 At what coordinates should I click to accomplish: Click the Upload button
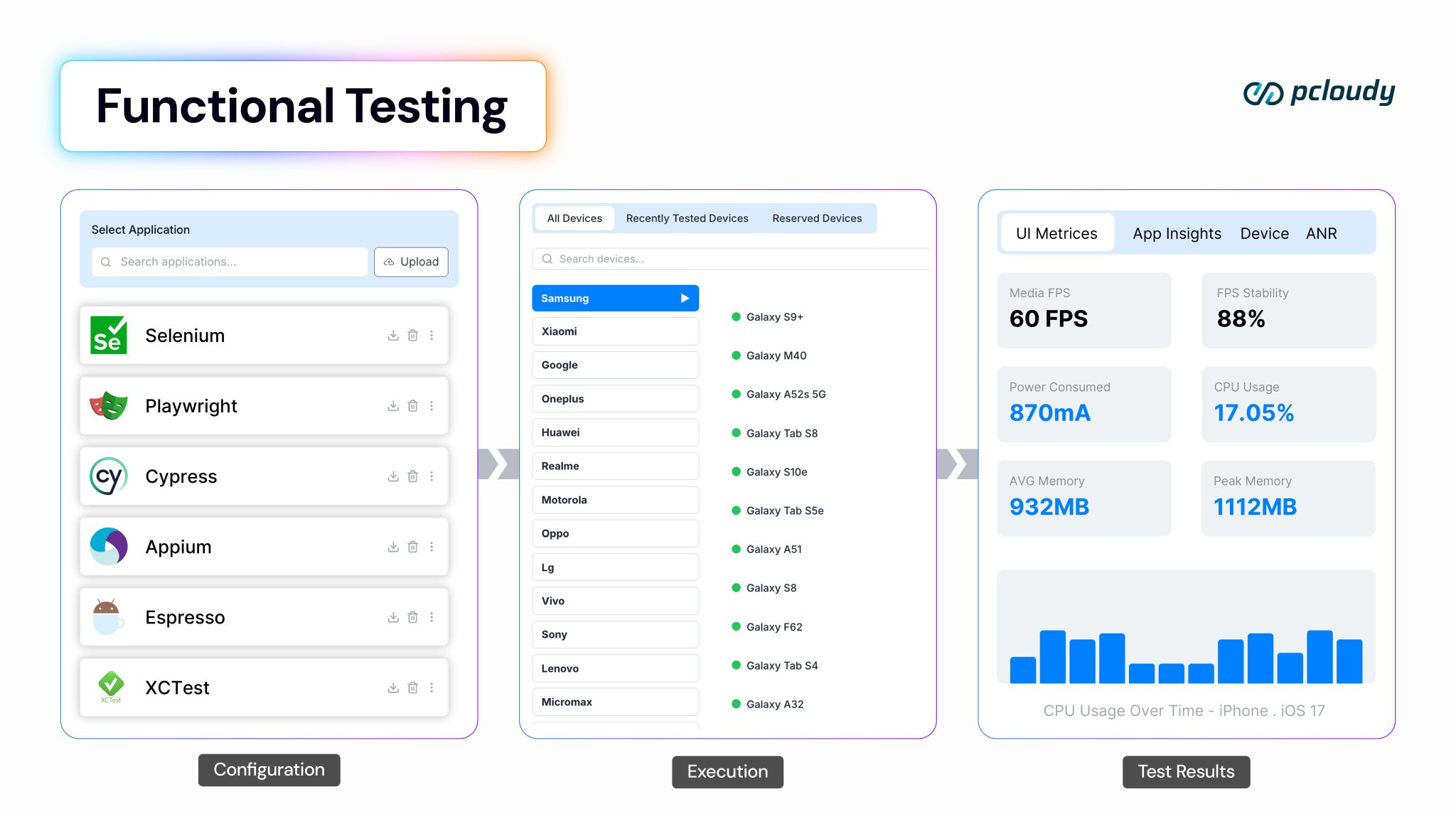tap(412, 262)
